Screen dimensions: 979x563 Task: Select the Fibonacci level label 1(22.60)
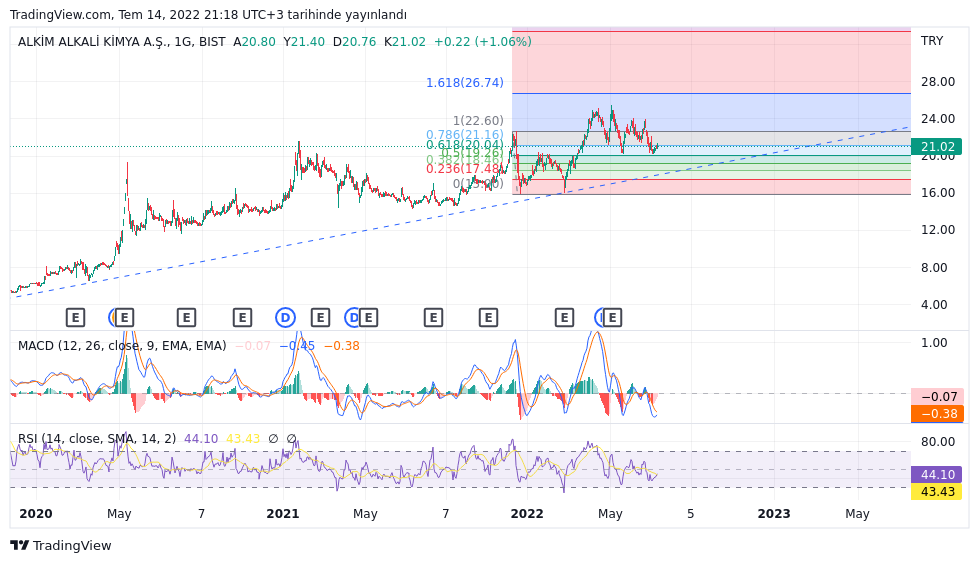pyautogui.click(x=478, y=120)
